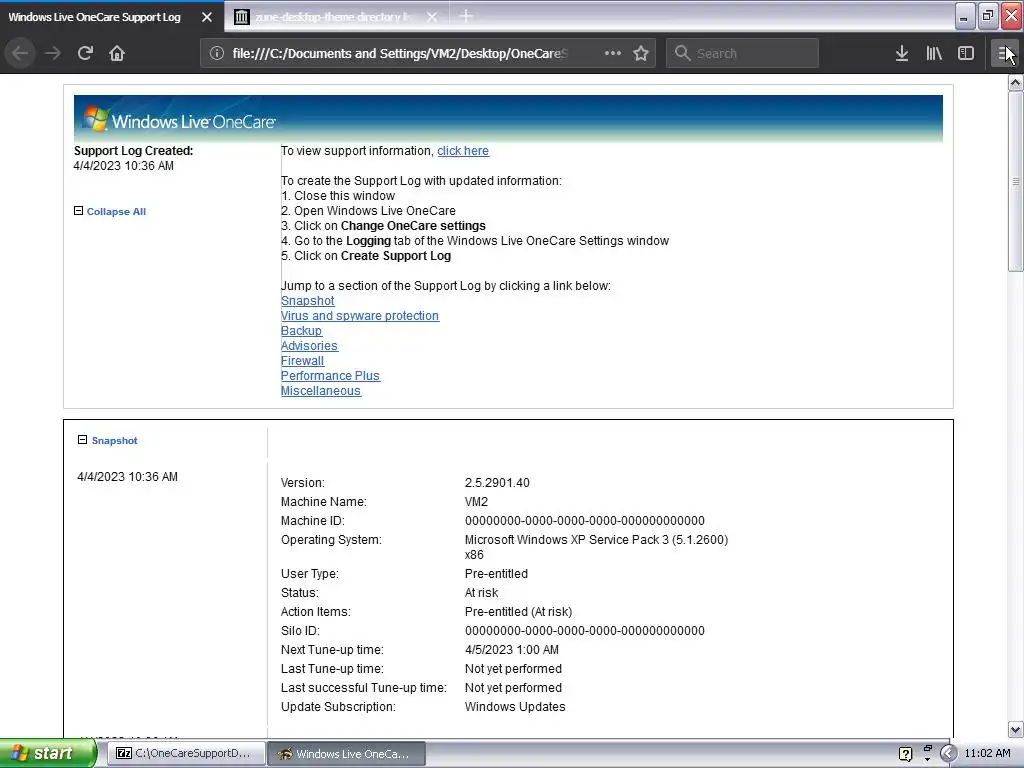This screenshot has height=768, width=1024.
Task: Open a new browser tab
Action: tap(466, 16)
